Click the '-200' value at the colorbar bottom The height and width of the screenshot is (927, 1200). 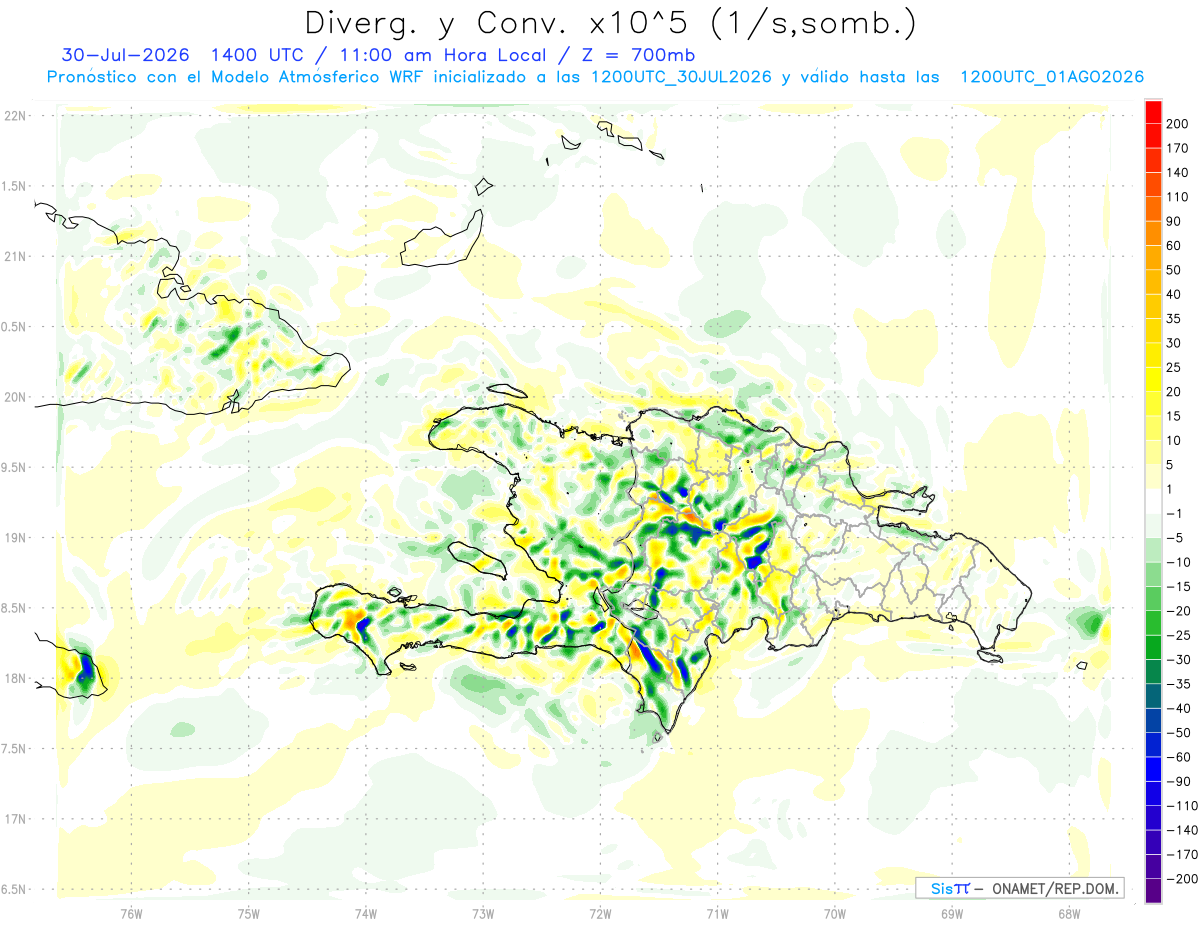click(1182, 879)
